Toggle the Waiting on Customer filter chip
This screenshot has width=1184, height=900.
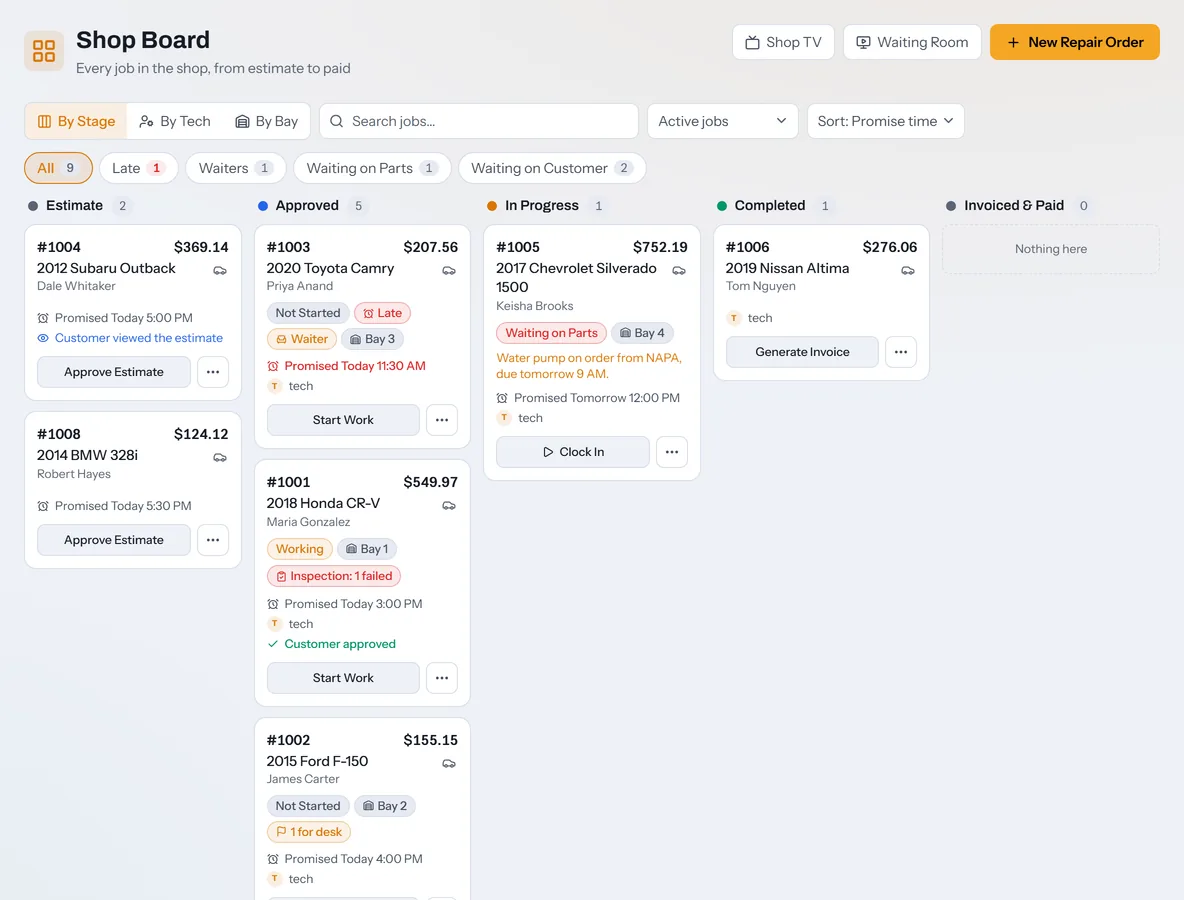pos(552,168)
